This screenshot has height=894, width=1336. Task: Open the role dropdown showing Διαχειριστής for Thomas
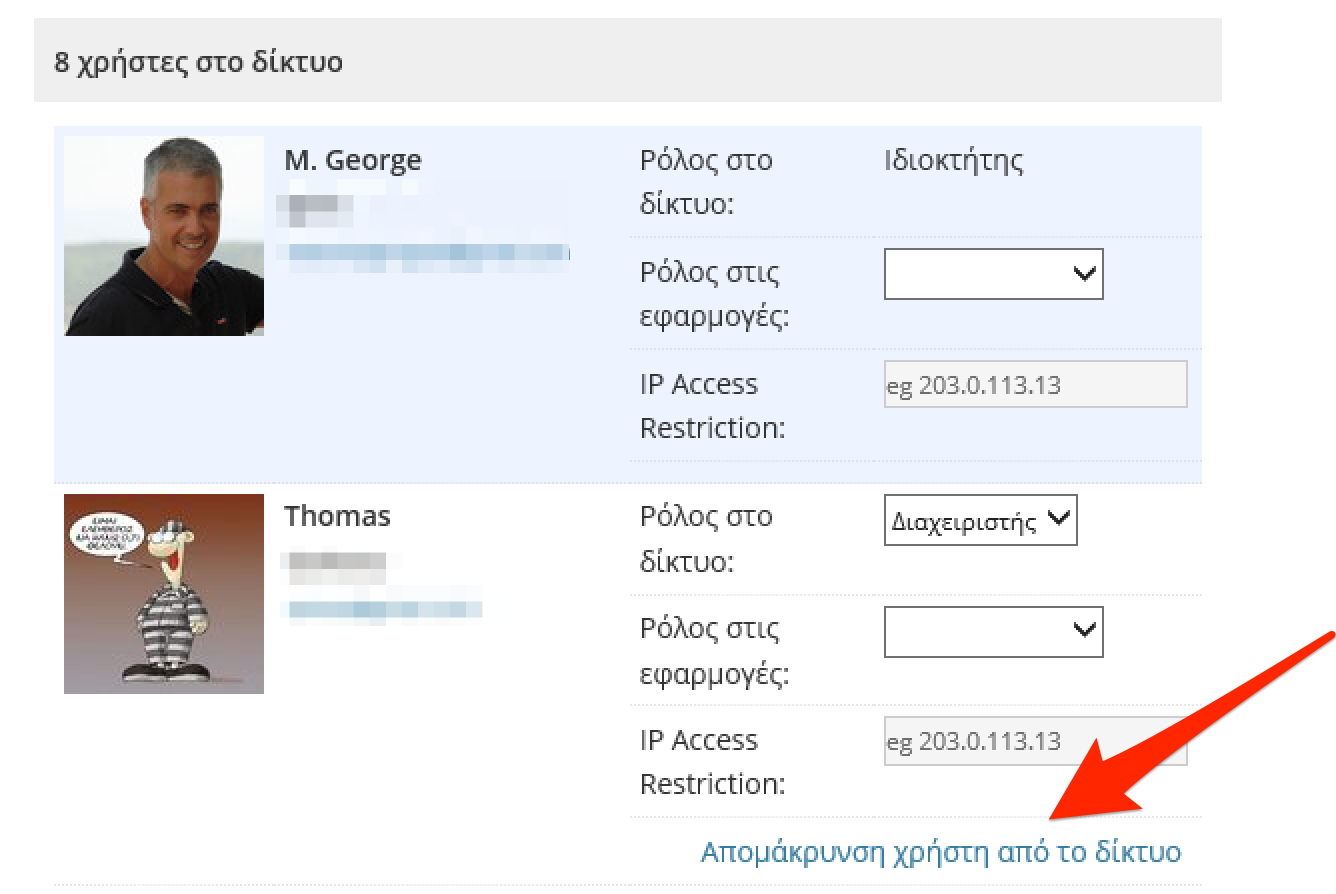click(979, 520)
